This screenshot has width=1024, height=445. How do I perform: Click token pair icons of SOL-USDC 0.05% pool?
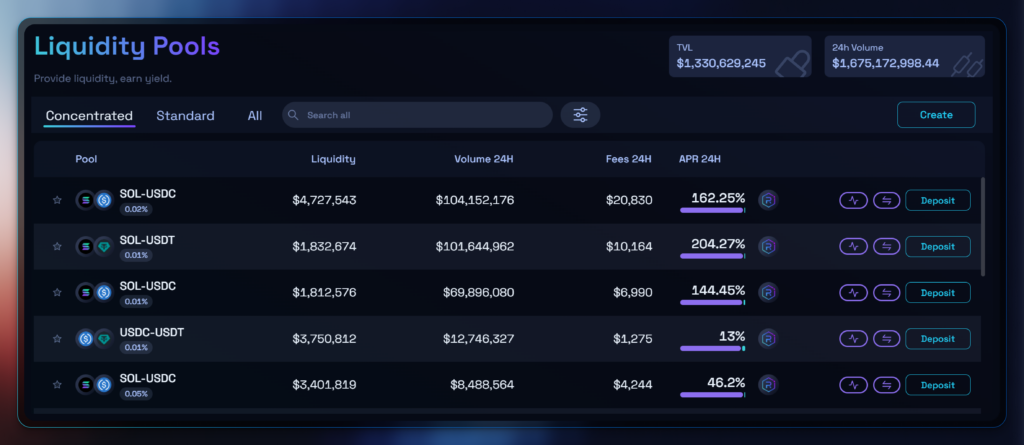95,385
